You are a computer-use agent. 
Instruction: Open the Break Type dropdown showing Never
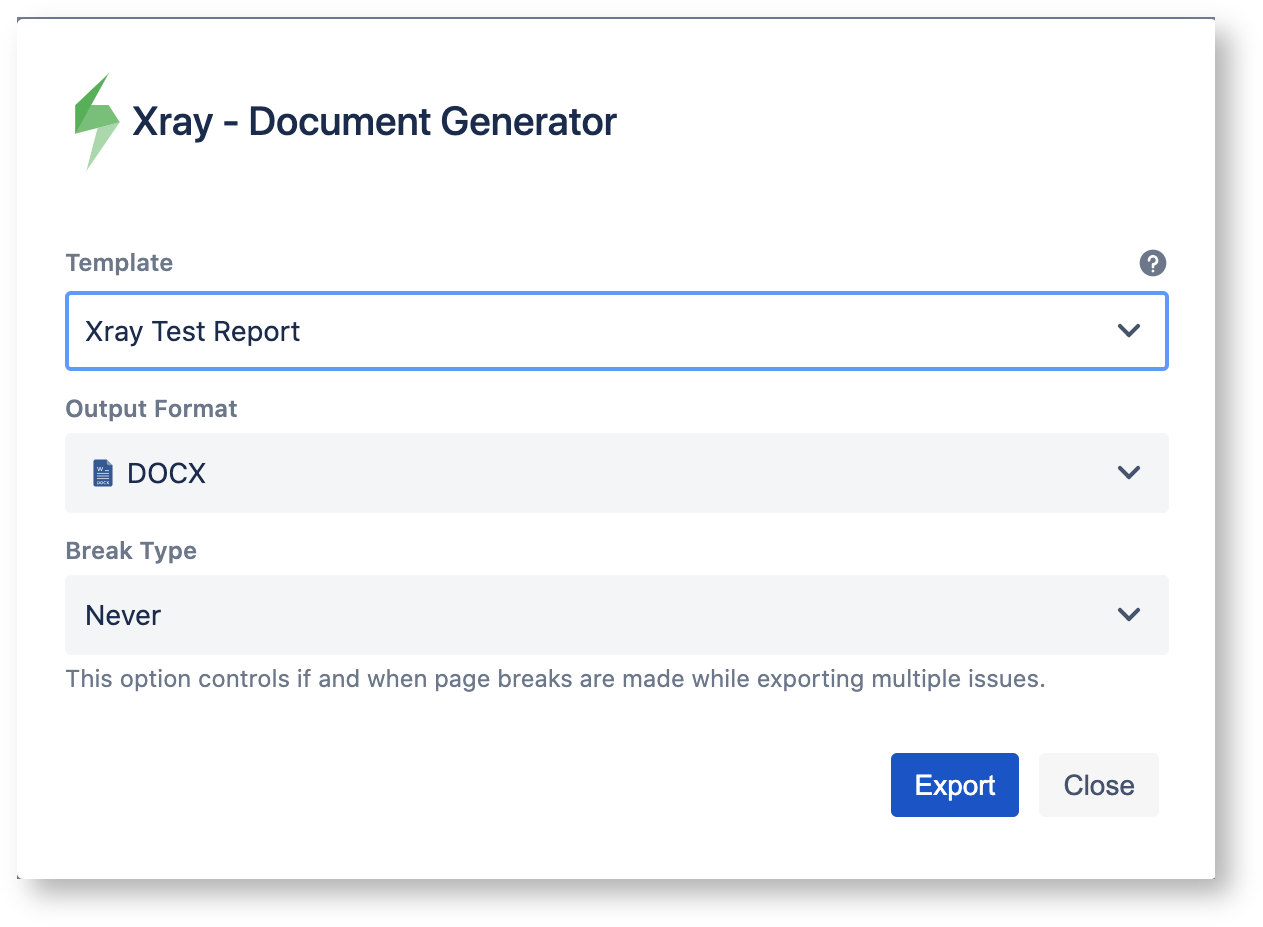[617, 615]
